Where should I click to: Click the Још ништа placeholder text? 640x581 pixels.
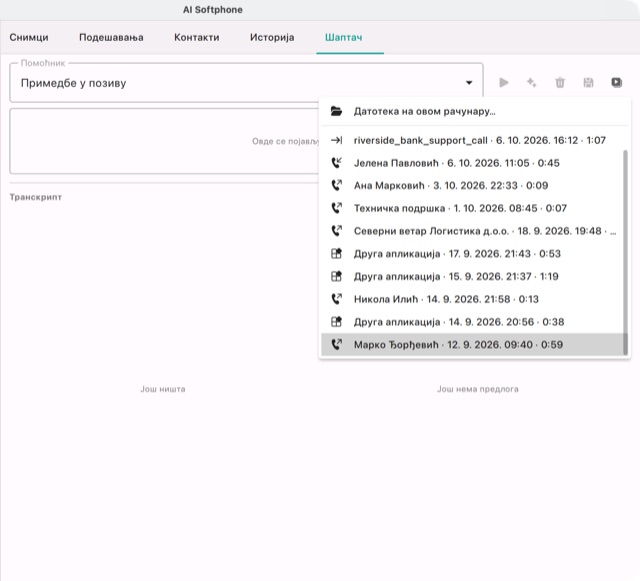[163, 389]
